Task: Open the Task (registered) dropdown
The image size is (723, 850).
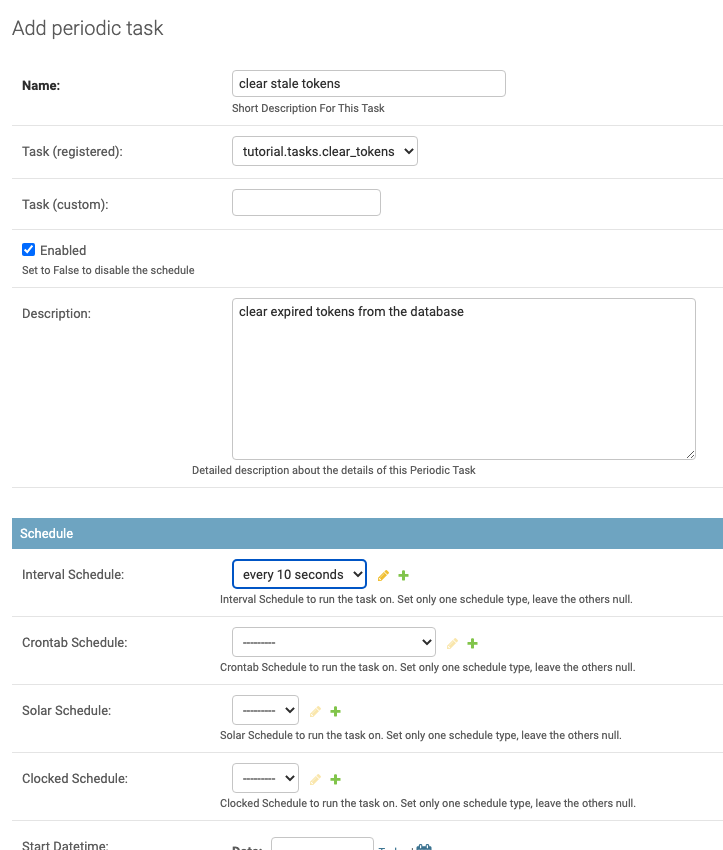Action: (x=324, y=151)
